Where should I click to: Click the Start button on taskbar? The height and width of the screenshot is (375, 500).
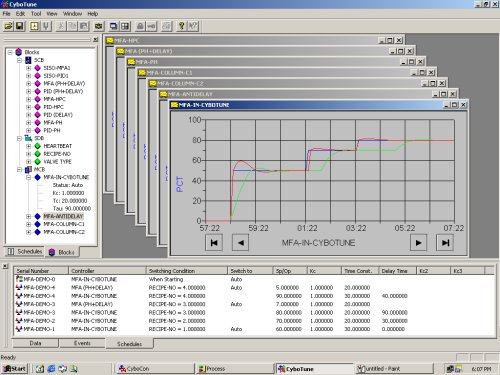[14, 369]
